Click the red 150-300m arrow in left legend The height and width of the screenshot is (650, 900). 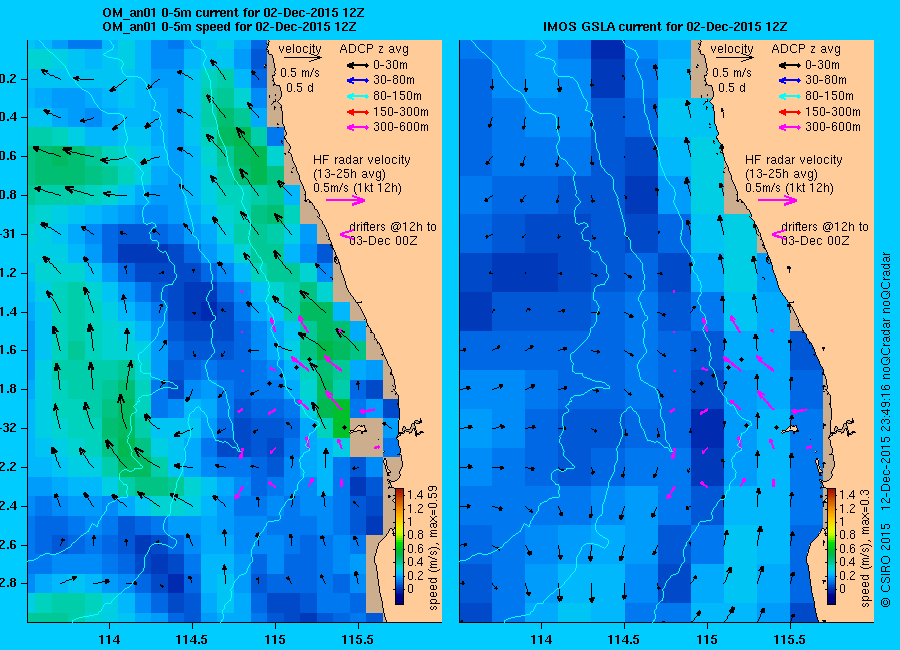click(x=358, y=112)
